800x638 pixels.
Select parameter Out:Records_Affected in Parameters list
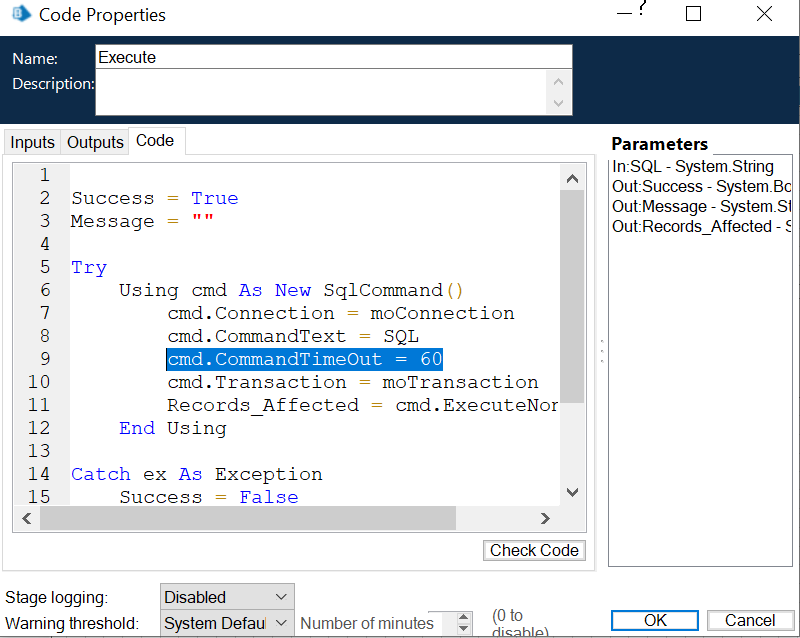(701, 226)
